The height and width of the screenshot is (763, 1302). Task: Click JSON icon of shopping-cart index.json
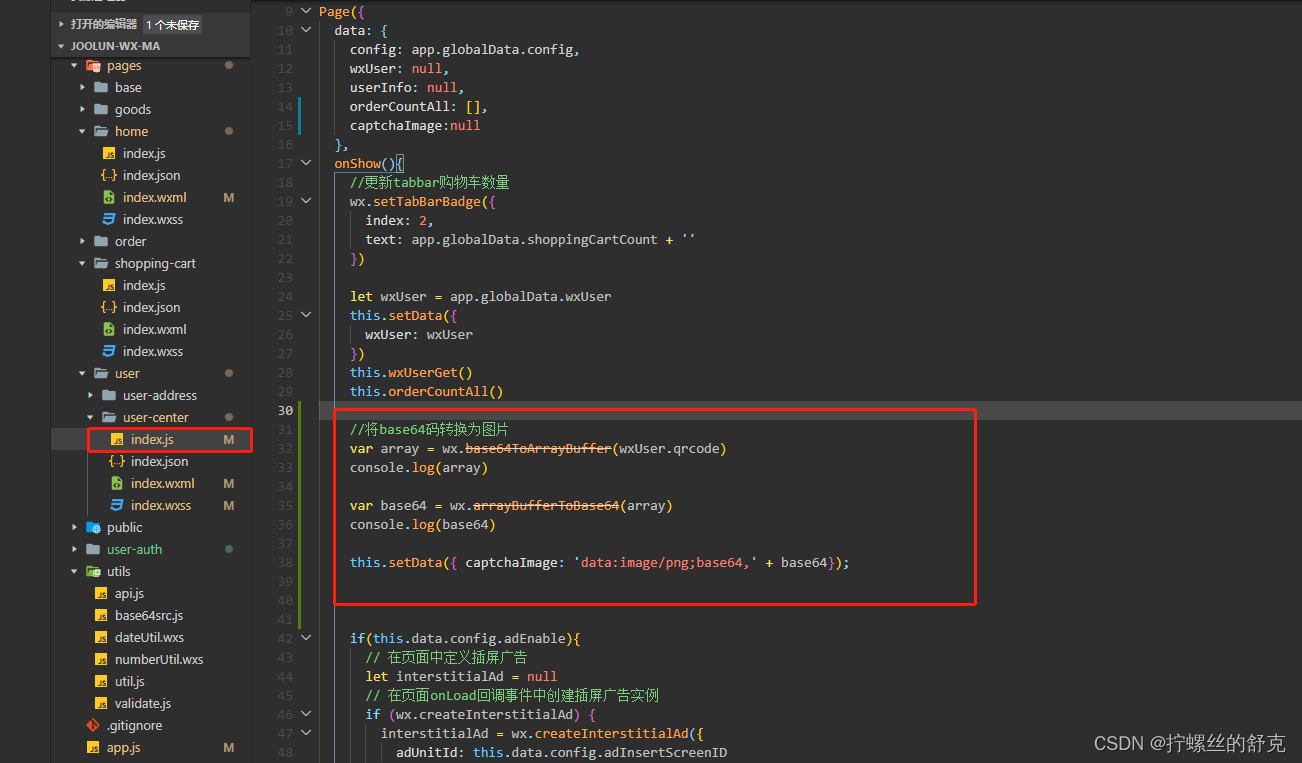(x=109, y=308)
